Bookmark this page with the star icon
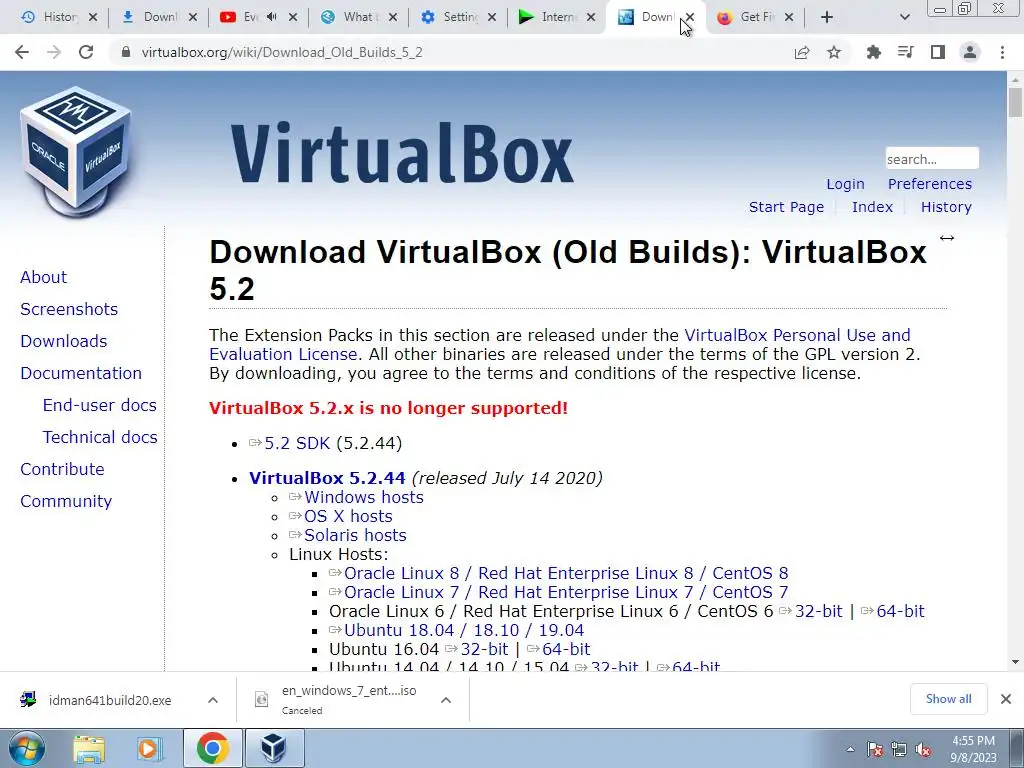1024x768 pixels. coord(834,52)
